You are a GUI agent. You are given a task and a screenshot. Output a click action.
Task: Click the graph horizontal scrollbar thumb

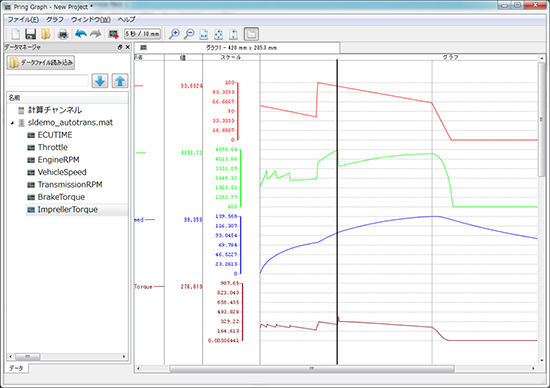pyautogui.click(x=312, y=368)
